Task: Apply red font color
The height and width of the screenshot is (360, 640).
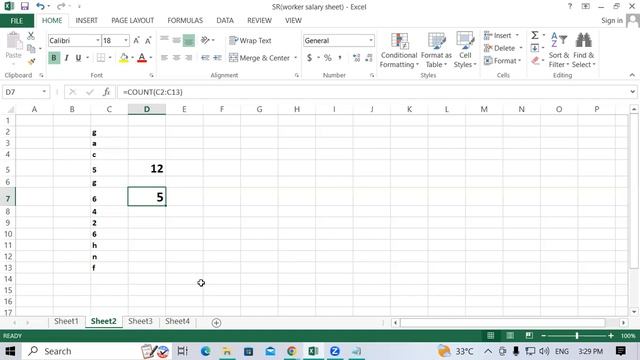Action: 142,58
